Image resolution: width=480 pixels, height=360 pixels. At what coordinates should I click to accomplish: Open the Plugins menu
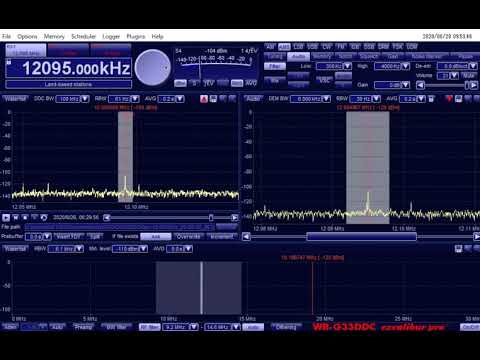pos(136,36)
